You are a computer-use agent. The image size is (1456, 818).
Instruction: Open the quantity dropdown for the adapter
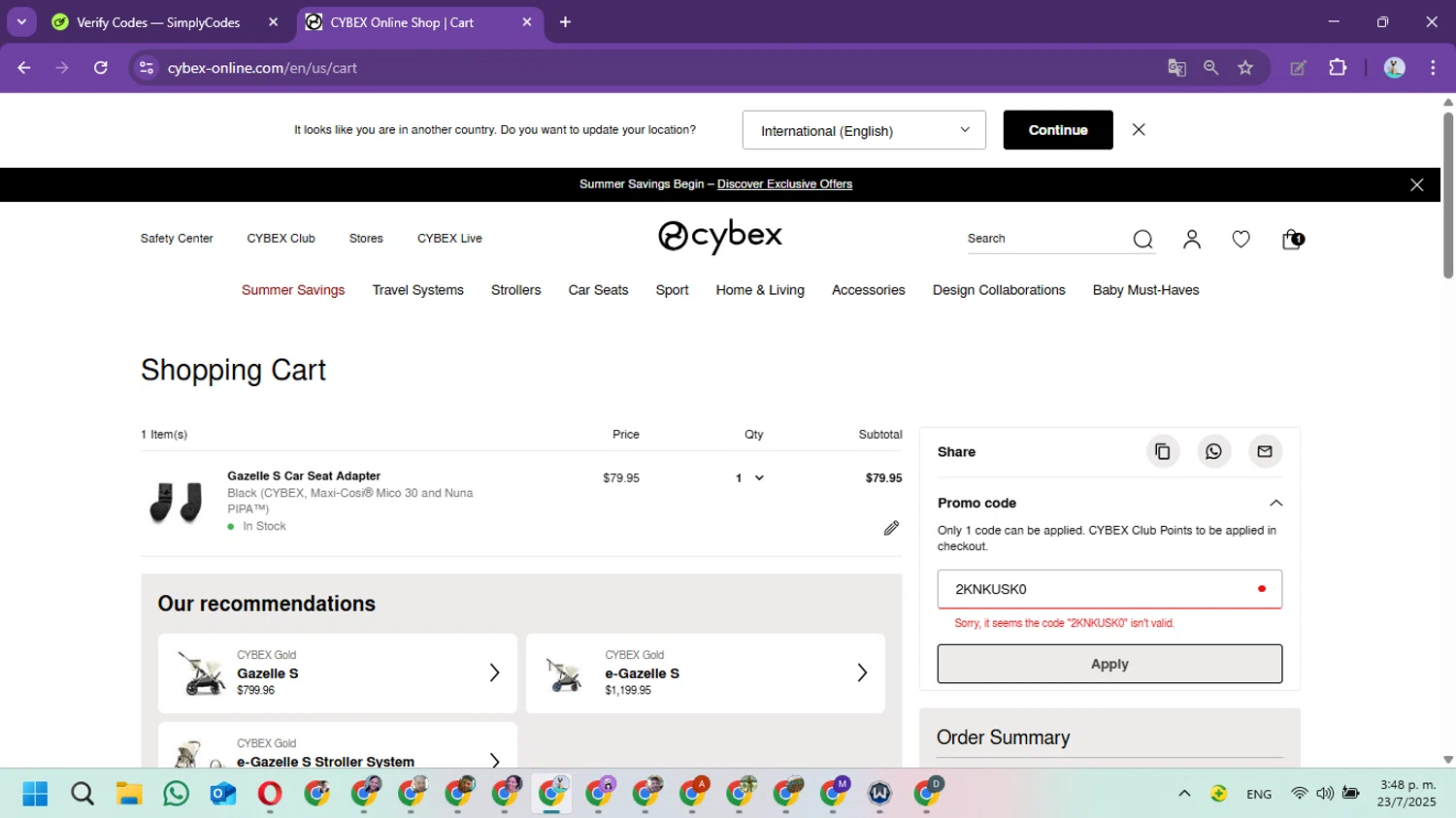749,478
